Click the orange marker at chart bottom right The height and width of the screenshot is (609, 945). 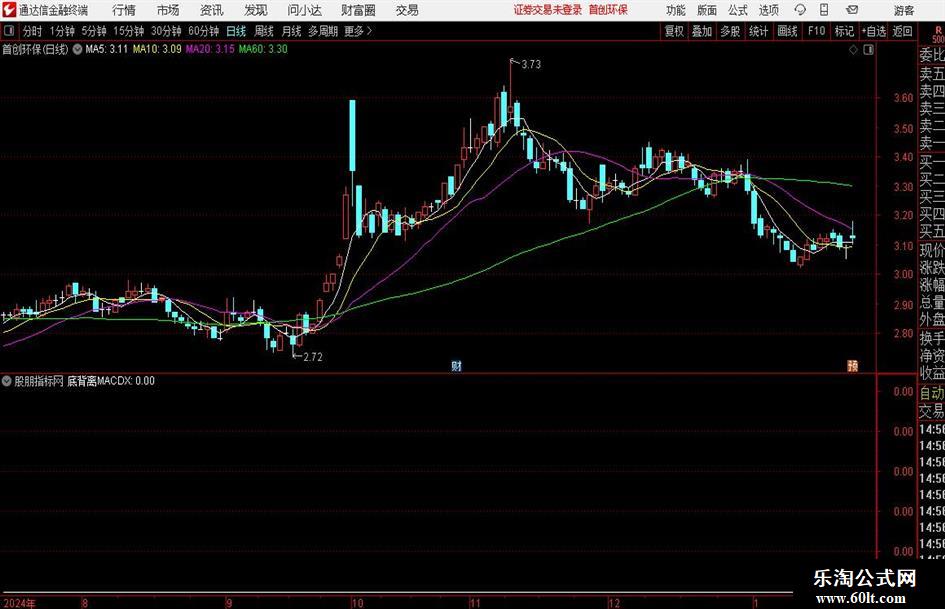pyautogui.click(x=853, y=366)
